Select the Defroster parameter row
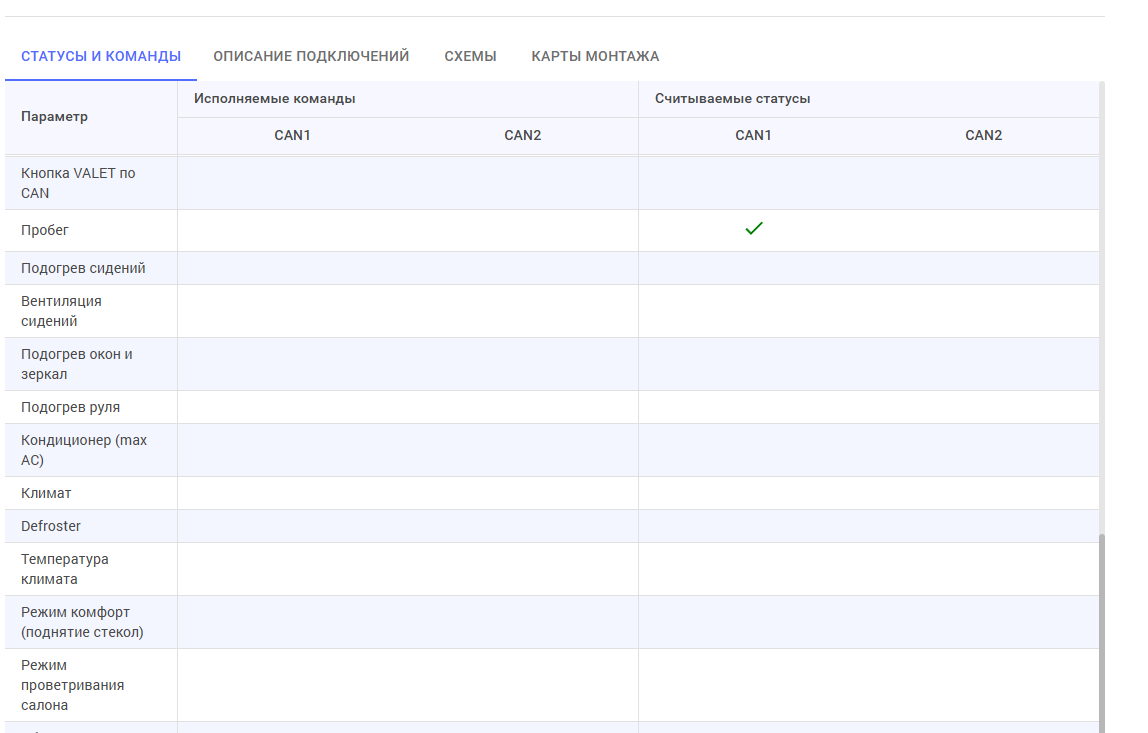Screen dimensions: 1148x733 coord(51,526)
